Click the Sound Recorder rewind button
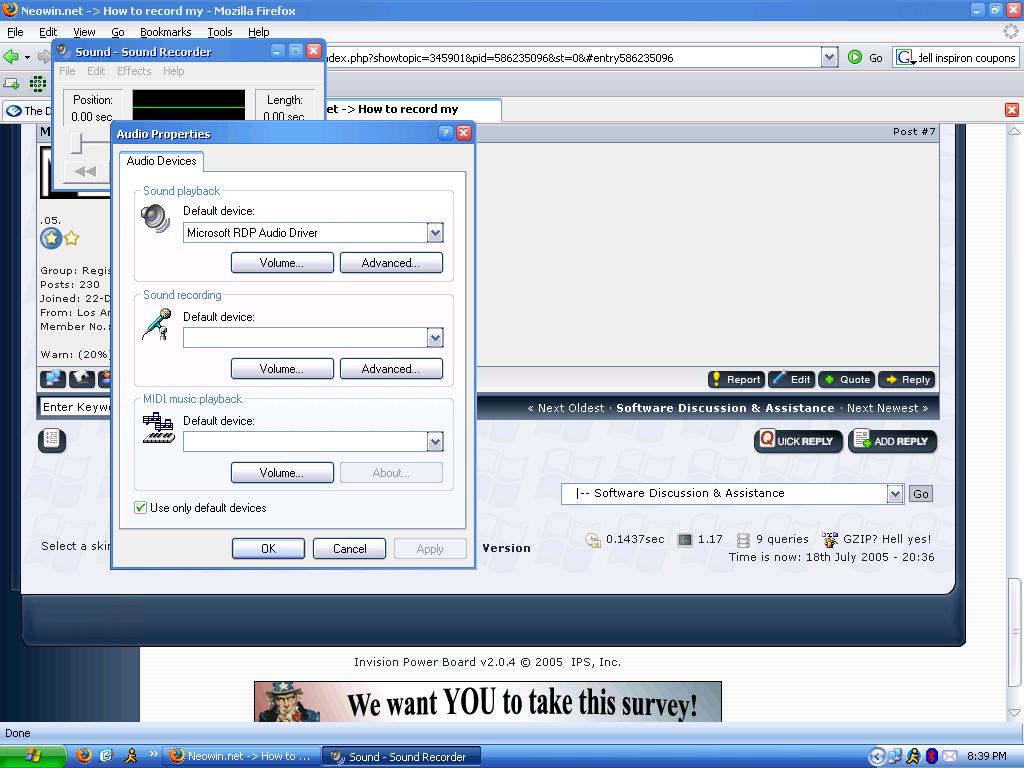 click(x=85, y=171)
